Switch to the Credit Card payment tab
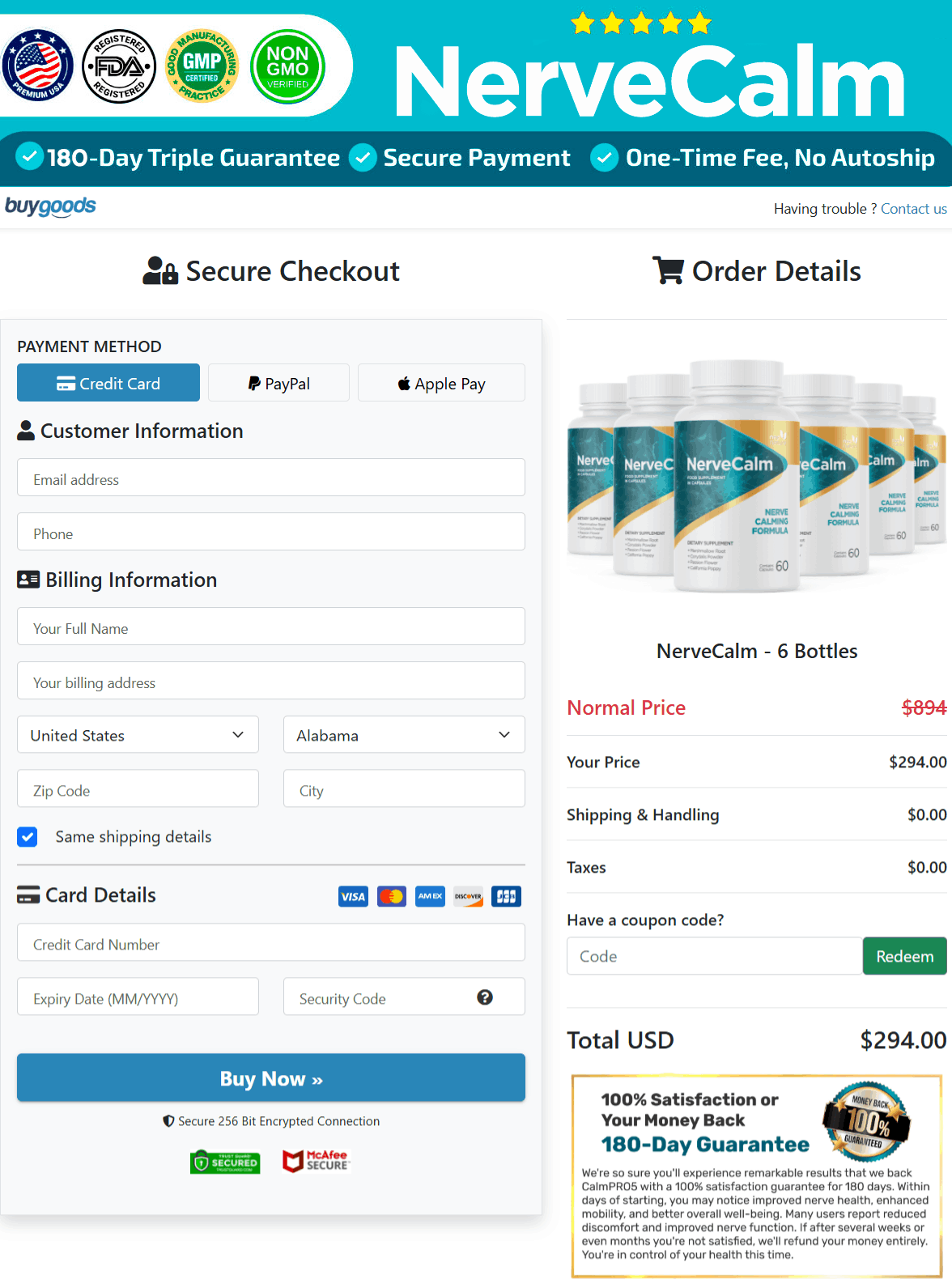This screenshot has width=952, height=1279. coord(108,382)
